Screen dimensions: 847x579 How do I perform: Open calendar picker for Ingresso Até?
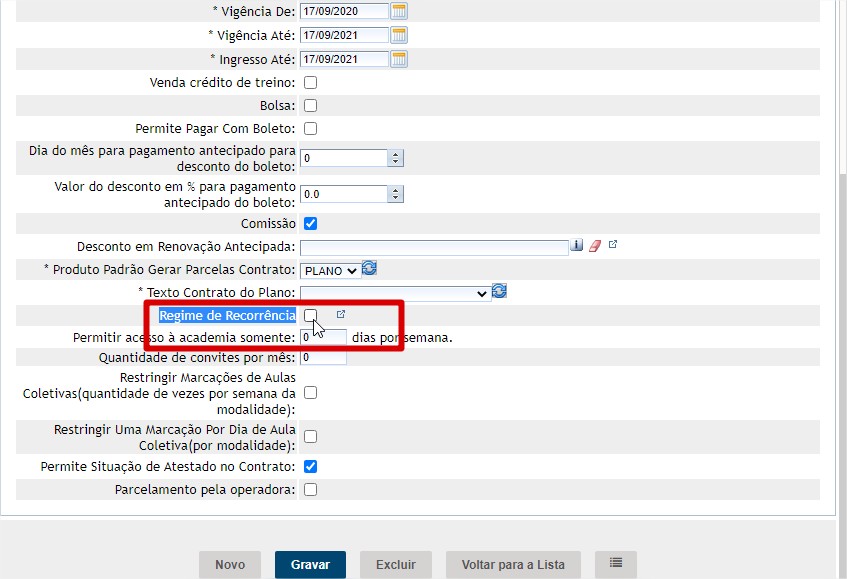tap(399, 59)
